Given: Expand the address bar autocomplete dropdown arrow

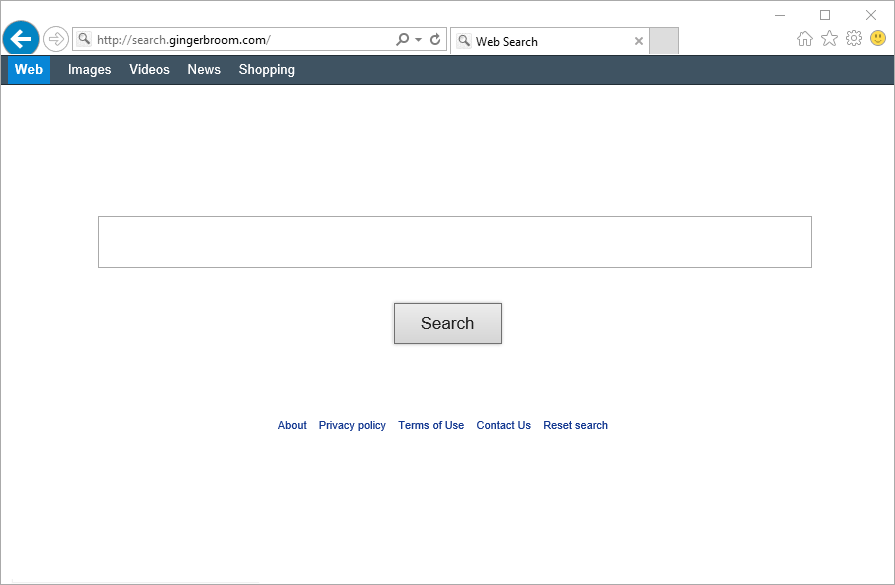Looking at the screenshot, I should coord(418,39).
